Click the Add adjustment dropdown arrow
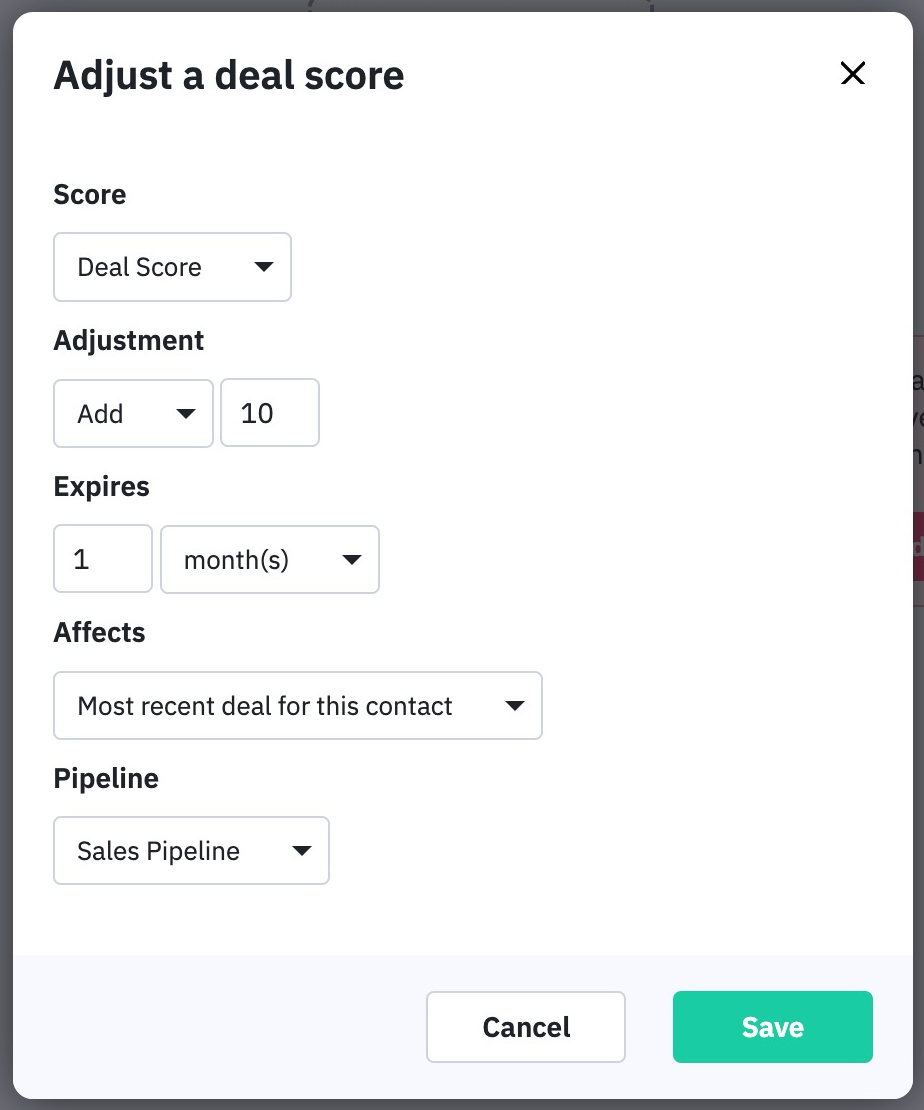Image resolution: width=924 pixels, height=1110 pixels. (188, 413)
